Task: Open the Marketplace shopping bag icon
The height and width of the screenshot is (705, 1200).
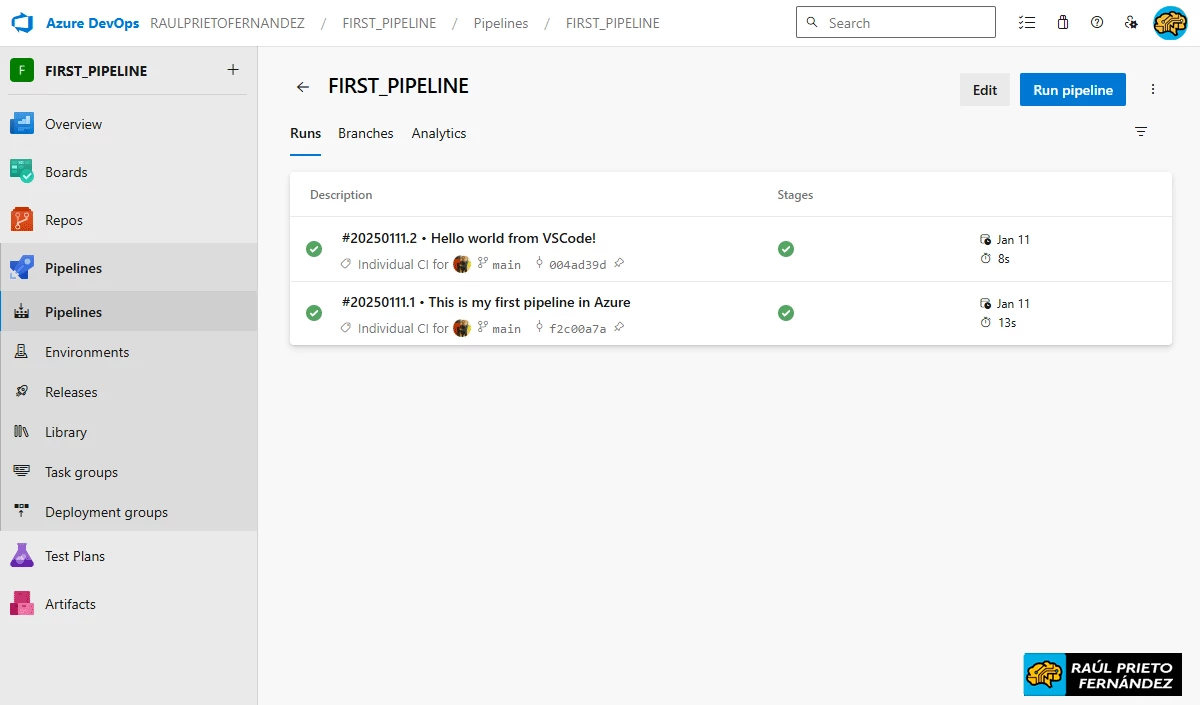Action: point(1063,22)
